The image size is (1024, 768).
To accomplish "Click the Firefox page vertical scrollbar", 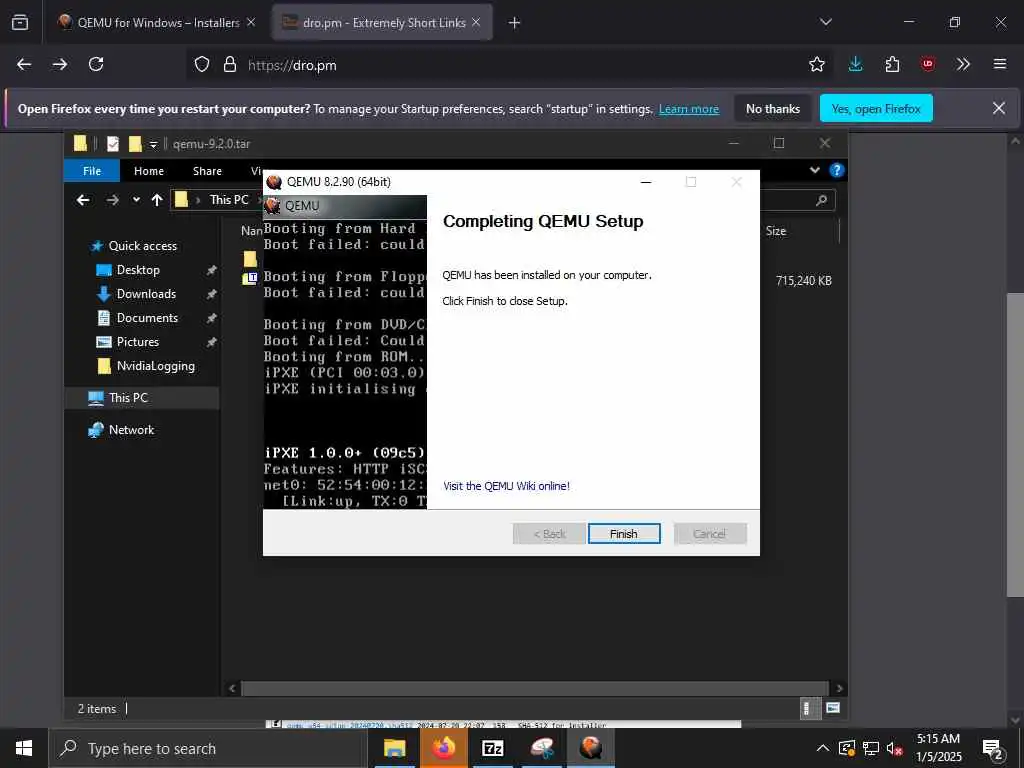I will coord(1016,444).
